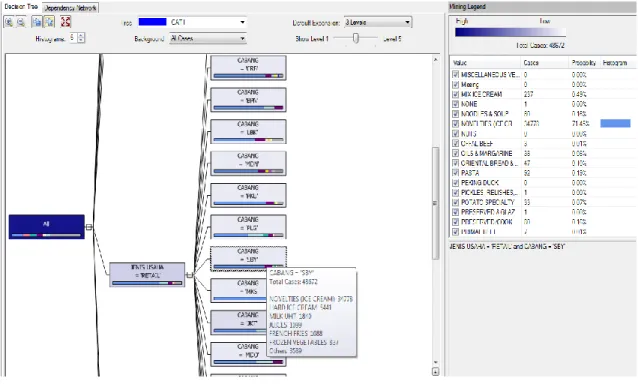Open the Dependency Network tab
Viewport: 638px width, 384px height.
click(70, 8)
